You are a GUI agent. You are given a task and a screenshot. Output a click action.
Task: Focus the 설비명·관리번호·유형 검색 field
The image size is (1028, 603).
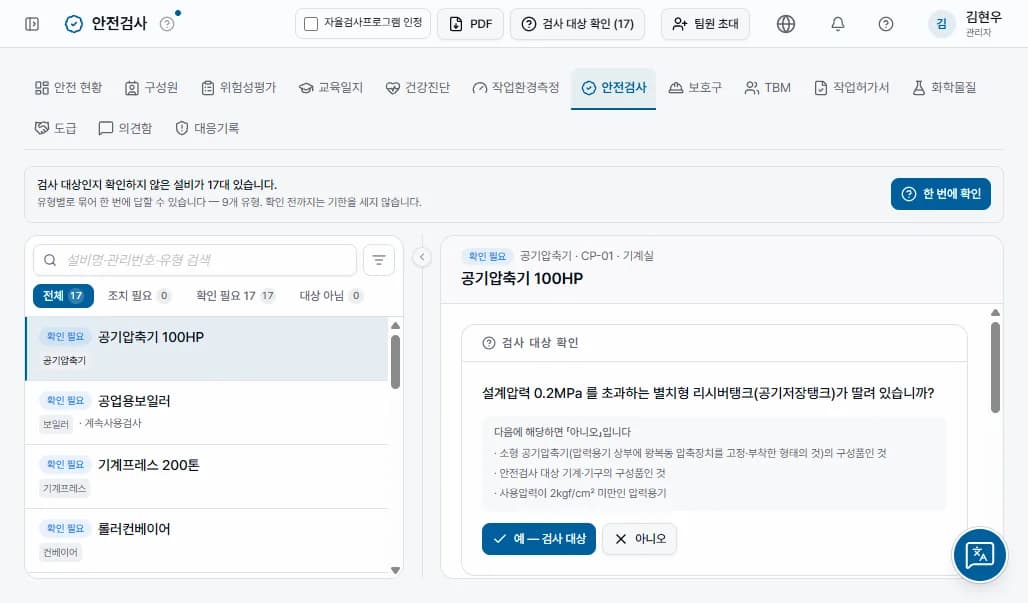[195, 260]
